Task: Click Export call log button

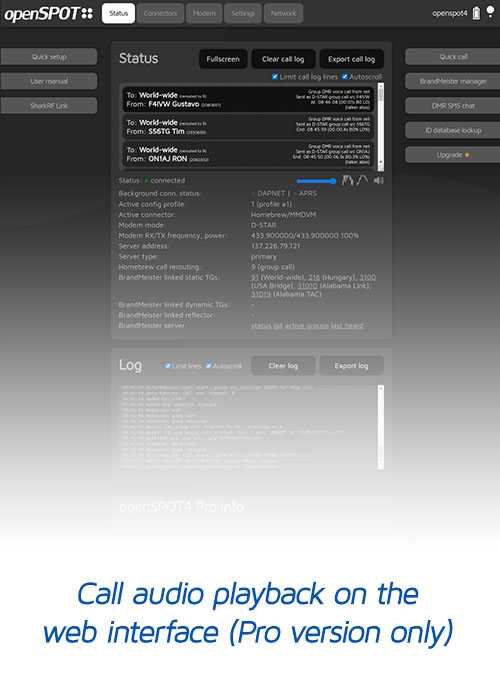Action: click(351, 59)
